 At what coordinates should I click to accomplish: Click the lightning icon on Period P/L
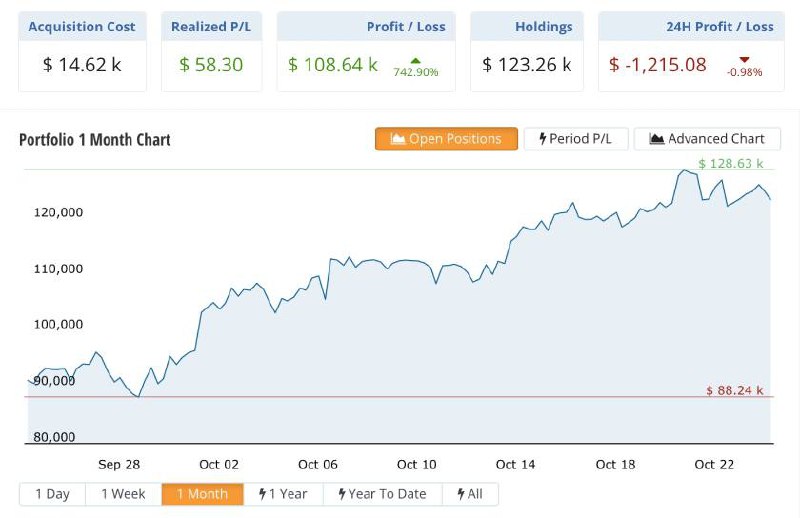point(542,139)
